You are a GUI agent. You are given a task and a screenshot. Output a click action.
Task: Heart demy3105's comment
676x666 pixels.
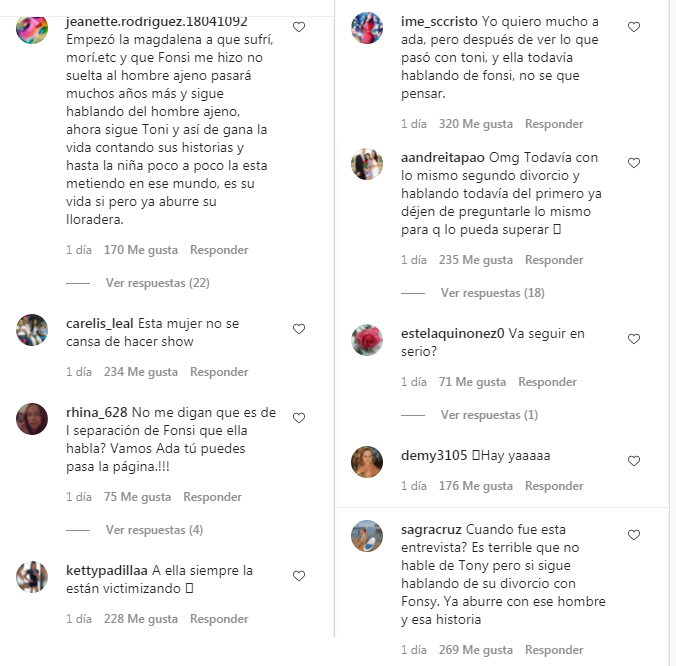click(633, 461)
